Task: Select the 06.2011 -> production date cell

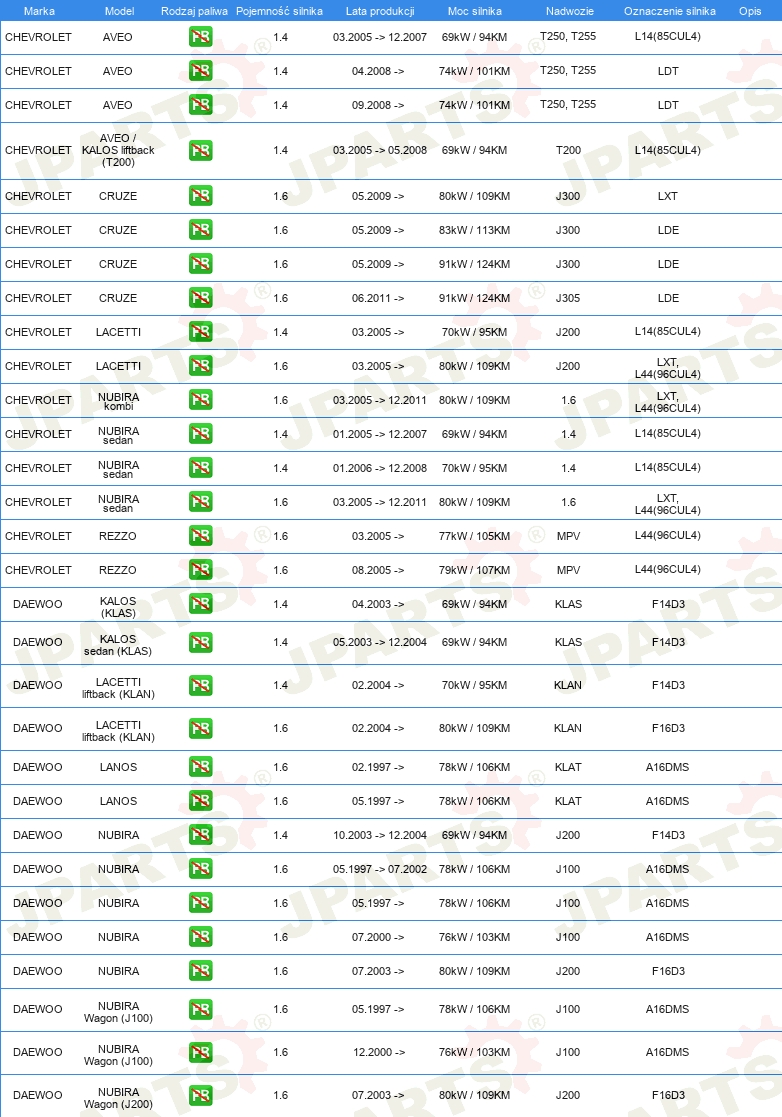Action: [x=377, y=298]
